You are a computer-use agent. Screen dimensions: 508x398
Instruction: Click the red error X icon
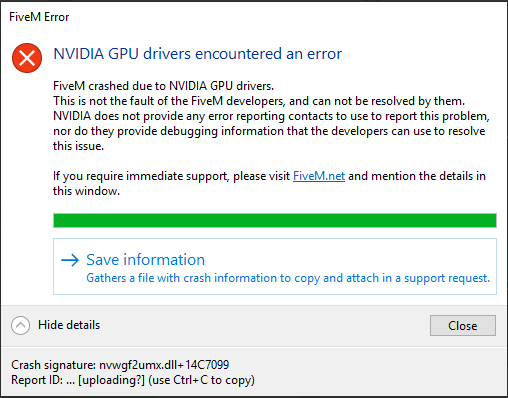pyautogui.click(x=27, y=58)
